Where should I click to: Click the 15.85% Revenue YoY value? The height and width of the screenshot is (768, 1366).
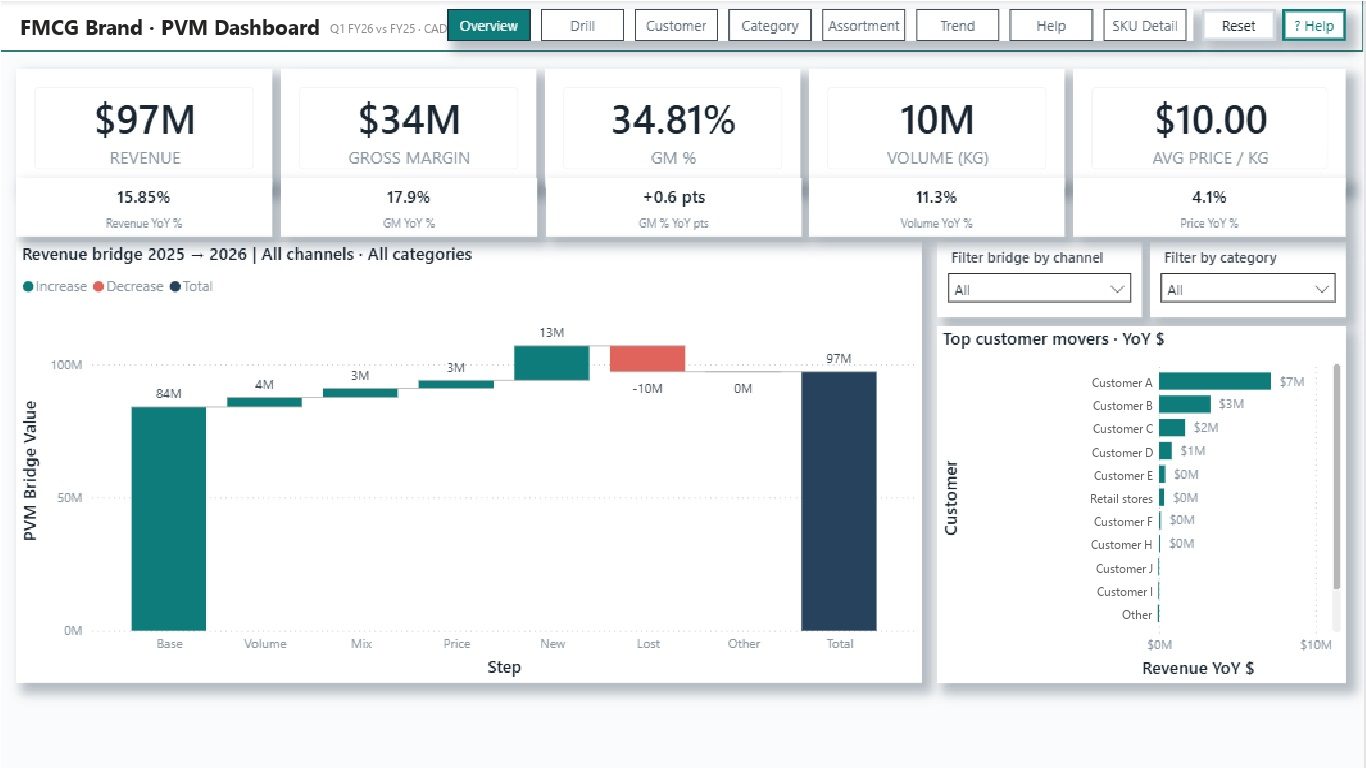point(144,197)
